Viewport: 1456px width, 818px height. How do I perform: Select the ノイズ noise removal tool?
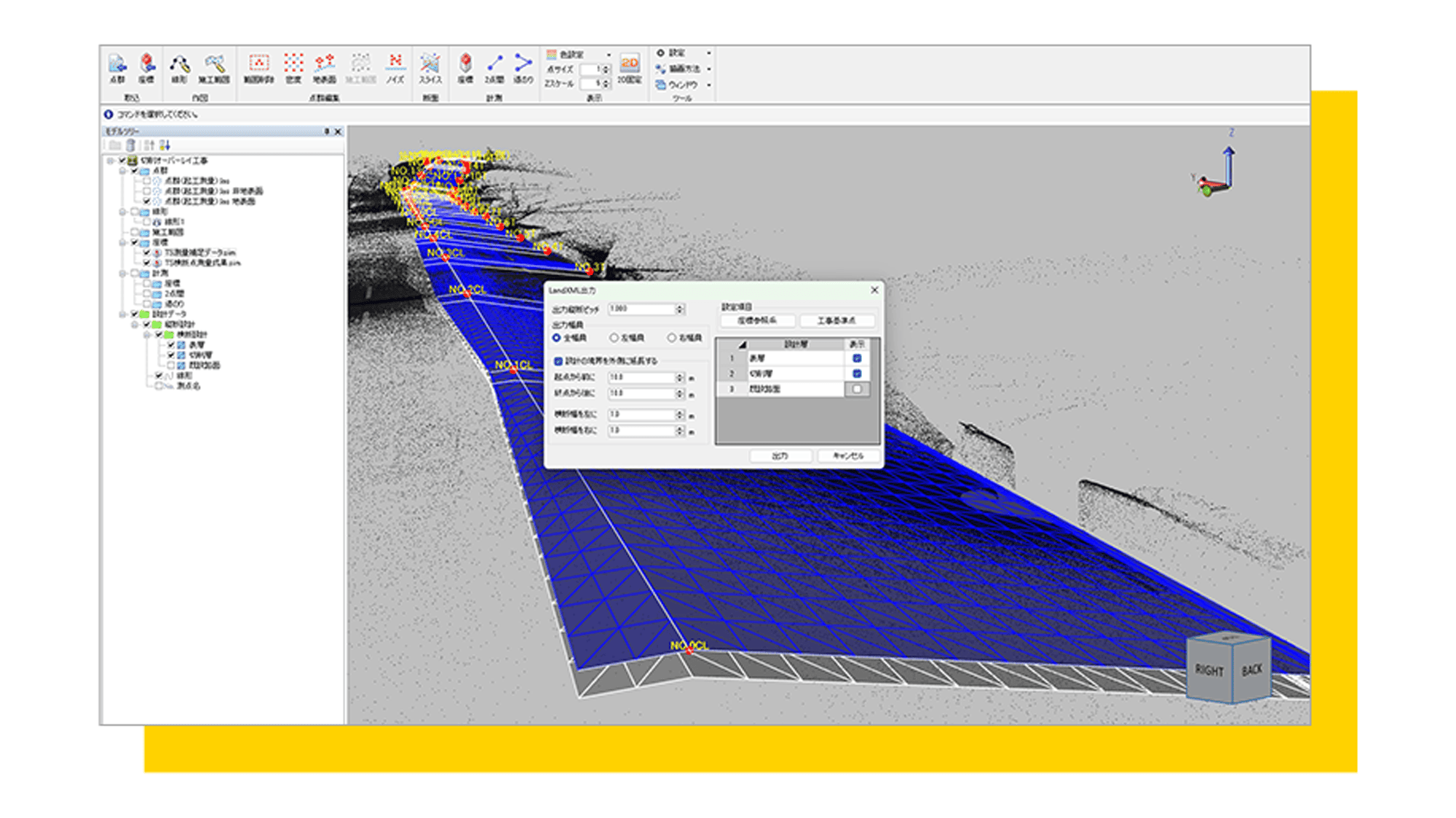[x=395, y=66]
